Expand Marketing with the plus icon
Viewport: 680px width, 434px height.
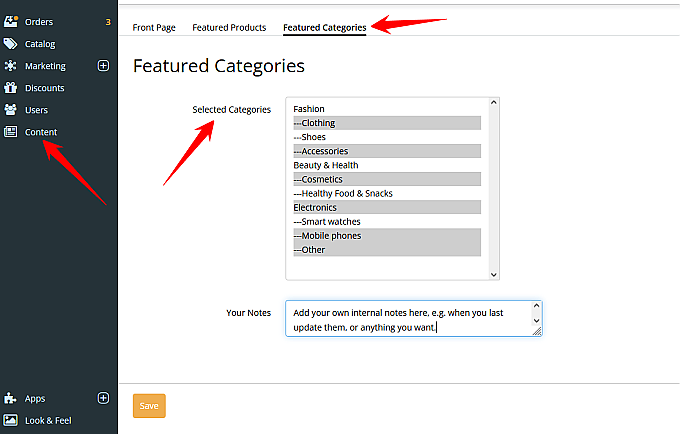point(103,65)
